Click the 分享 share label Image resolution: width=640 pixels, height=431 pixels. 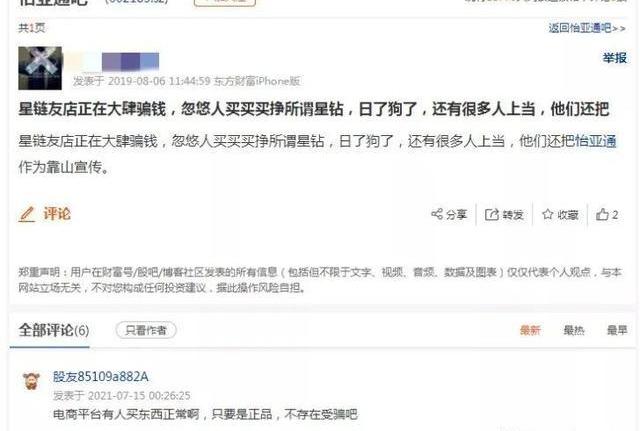pos(456,215)
